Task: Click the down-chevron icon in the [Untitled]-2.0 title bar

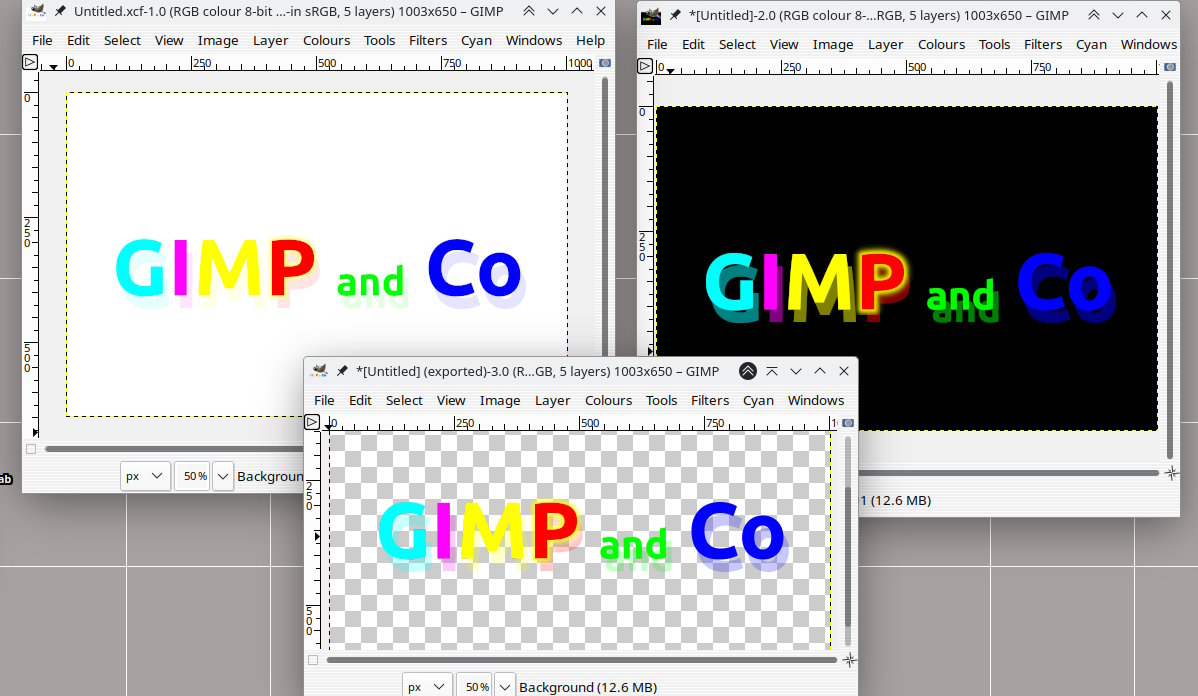Action: pyautogui.click(x=1118, y=15)
